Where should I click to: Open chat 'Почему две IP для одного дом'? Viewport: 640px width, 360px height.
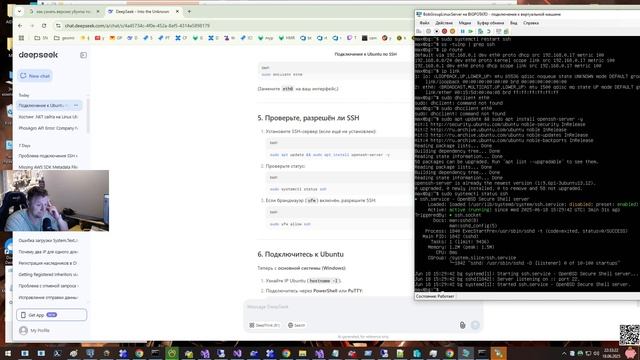(x=48, y=252)
